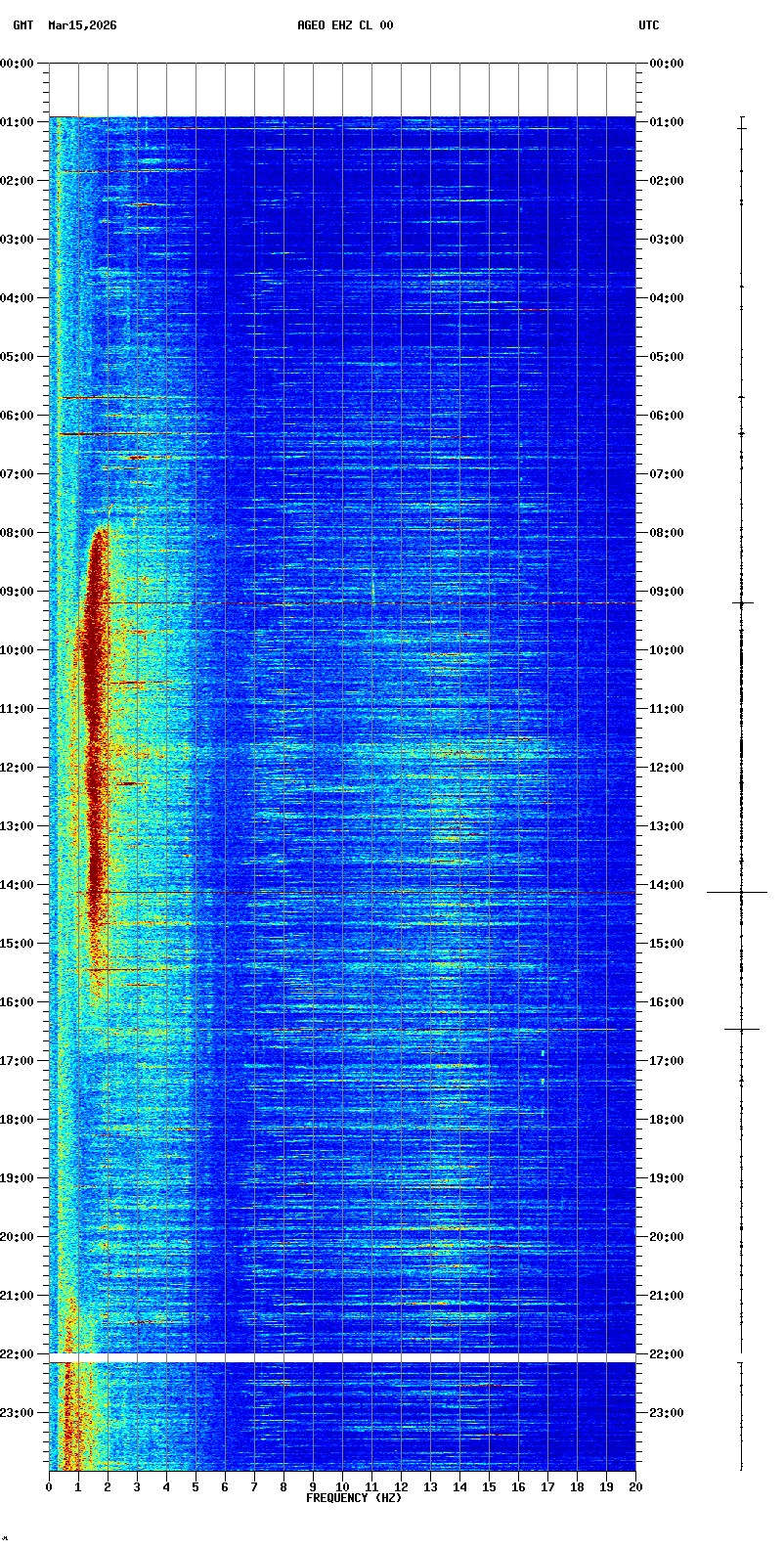Click the dark red tremor band near 10:00
The image size is (784, 1549).
pos(94,650)
